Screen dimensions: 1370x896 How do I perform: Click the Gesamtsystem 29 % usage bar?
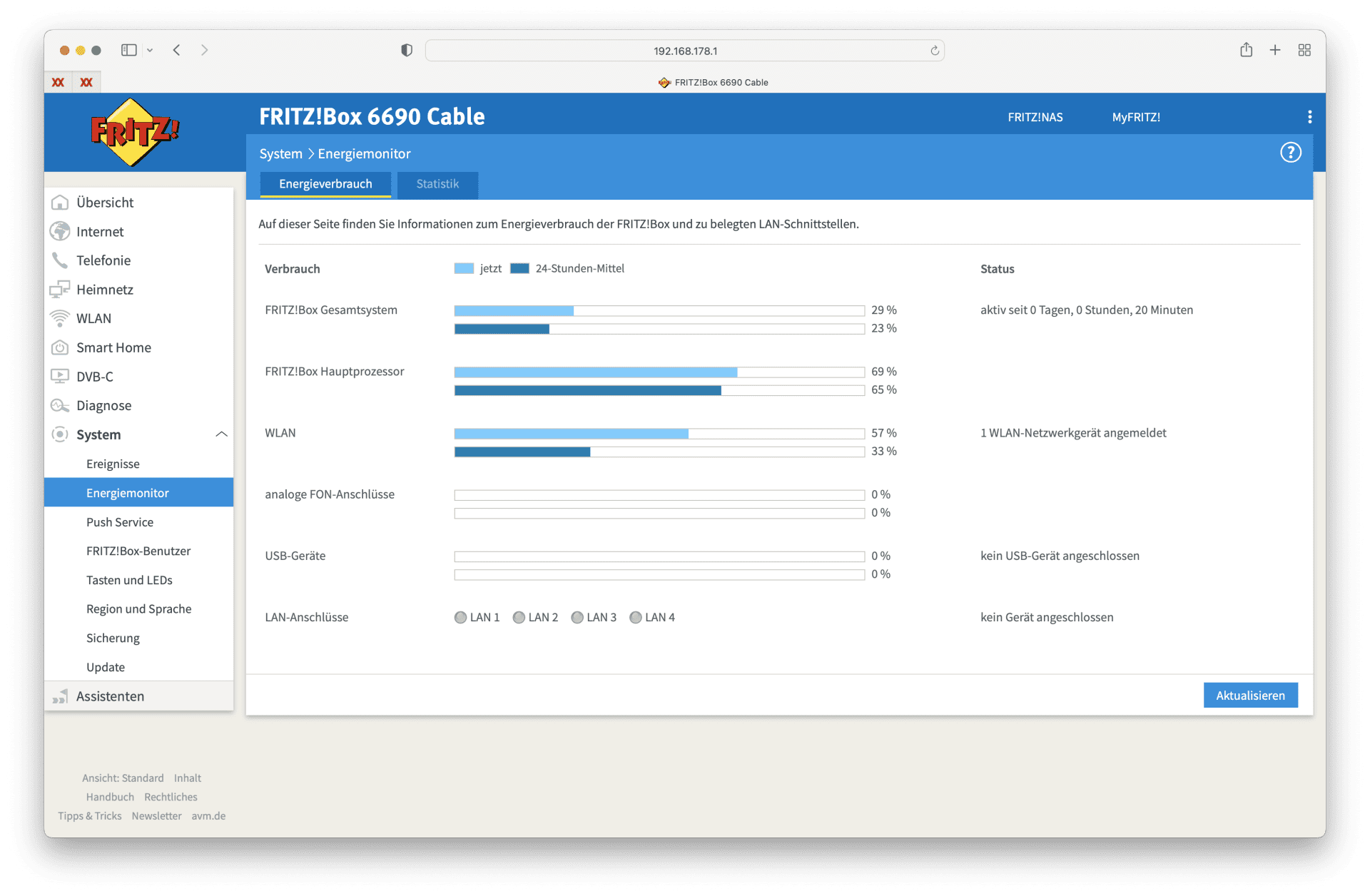tap(659, 311)
